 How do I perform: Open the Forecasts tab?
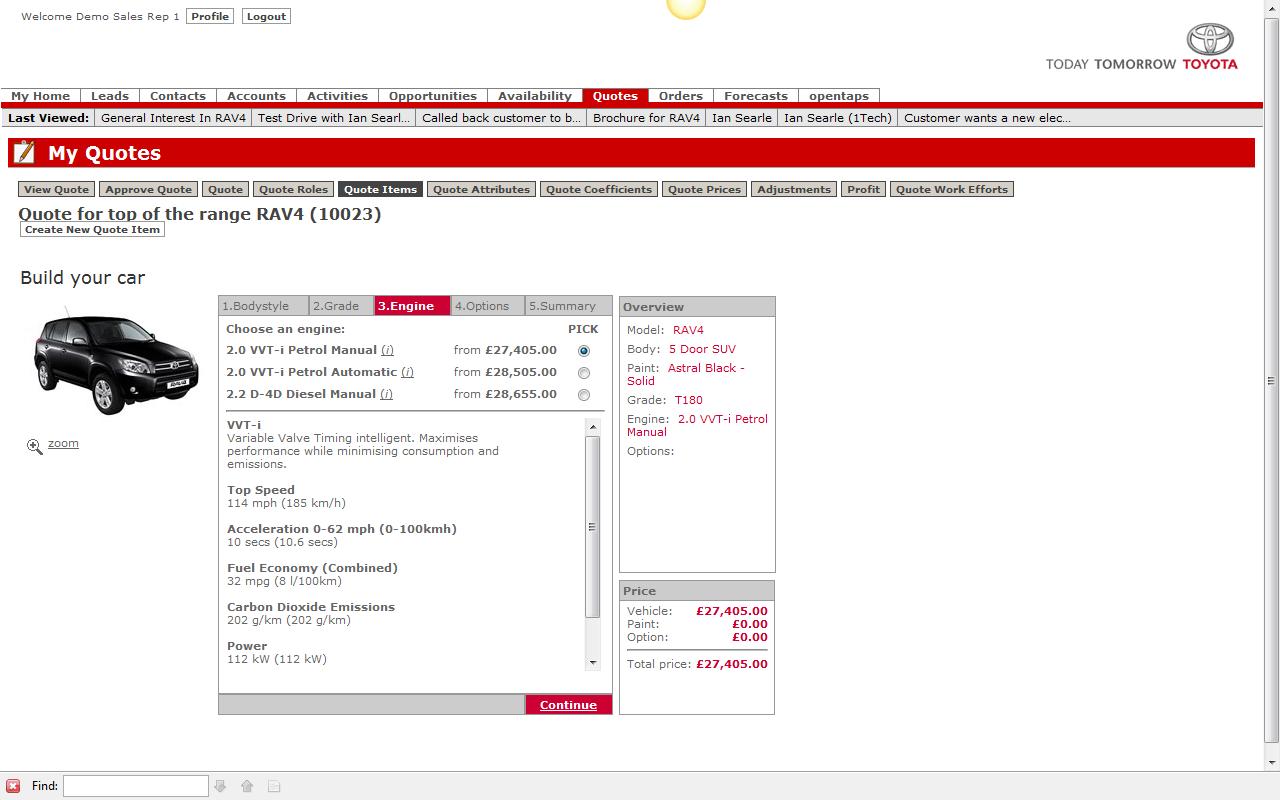click(756, 96)
